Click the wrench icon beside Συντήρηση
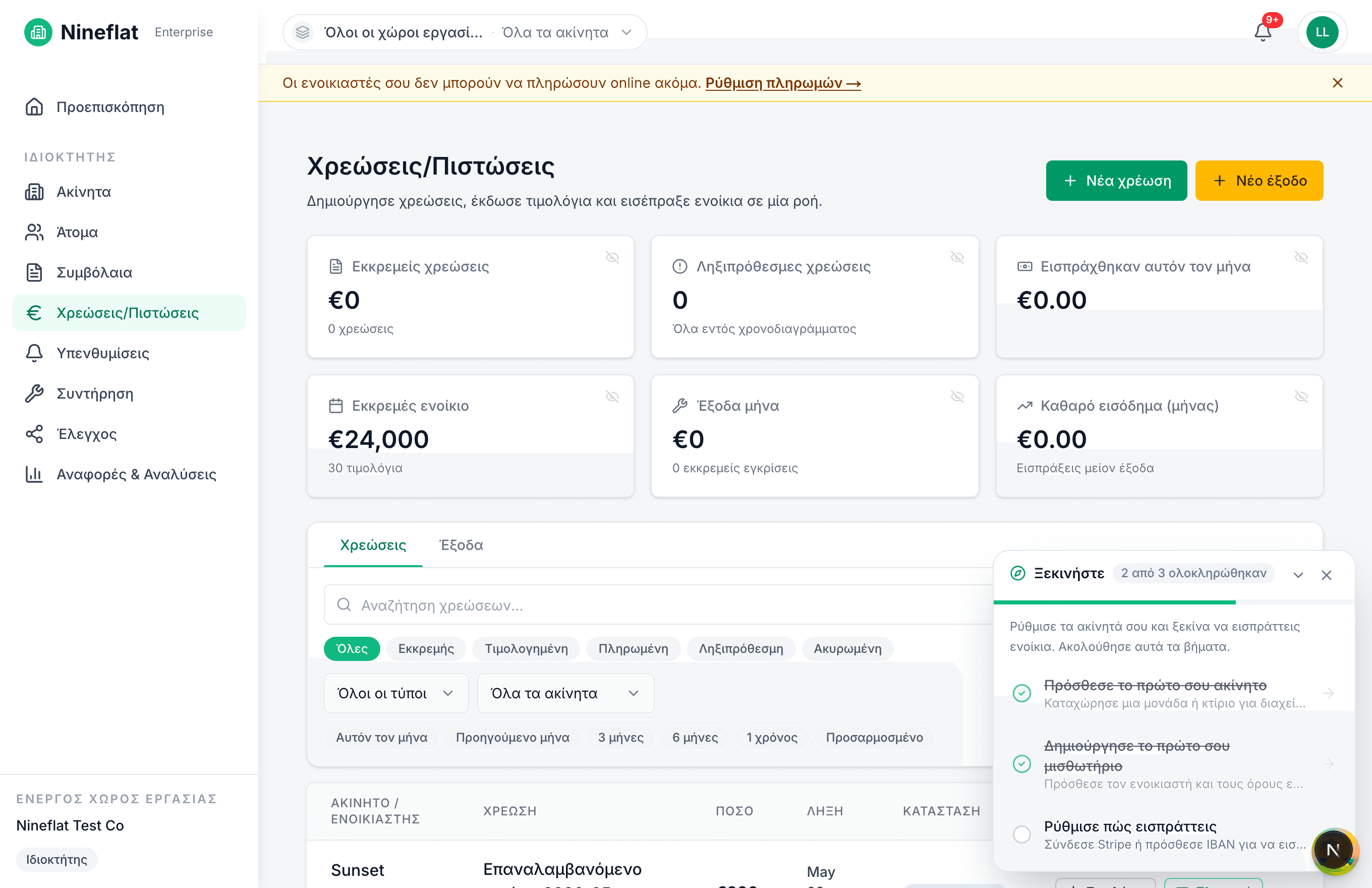 (x=34, y=394)
